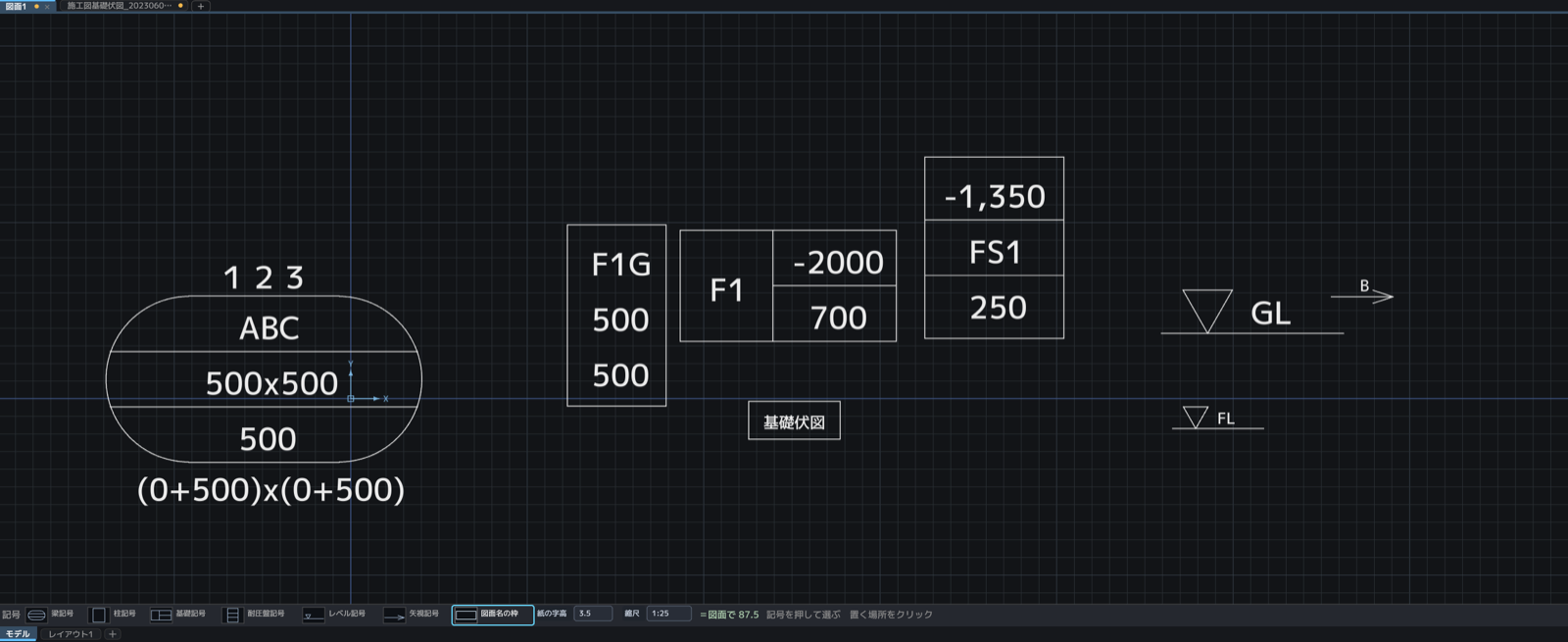Click the B arrow view symbol
1568x642 pixels.
tap(1362, 292)
